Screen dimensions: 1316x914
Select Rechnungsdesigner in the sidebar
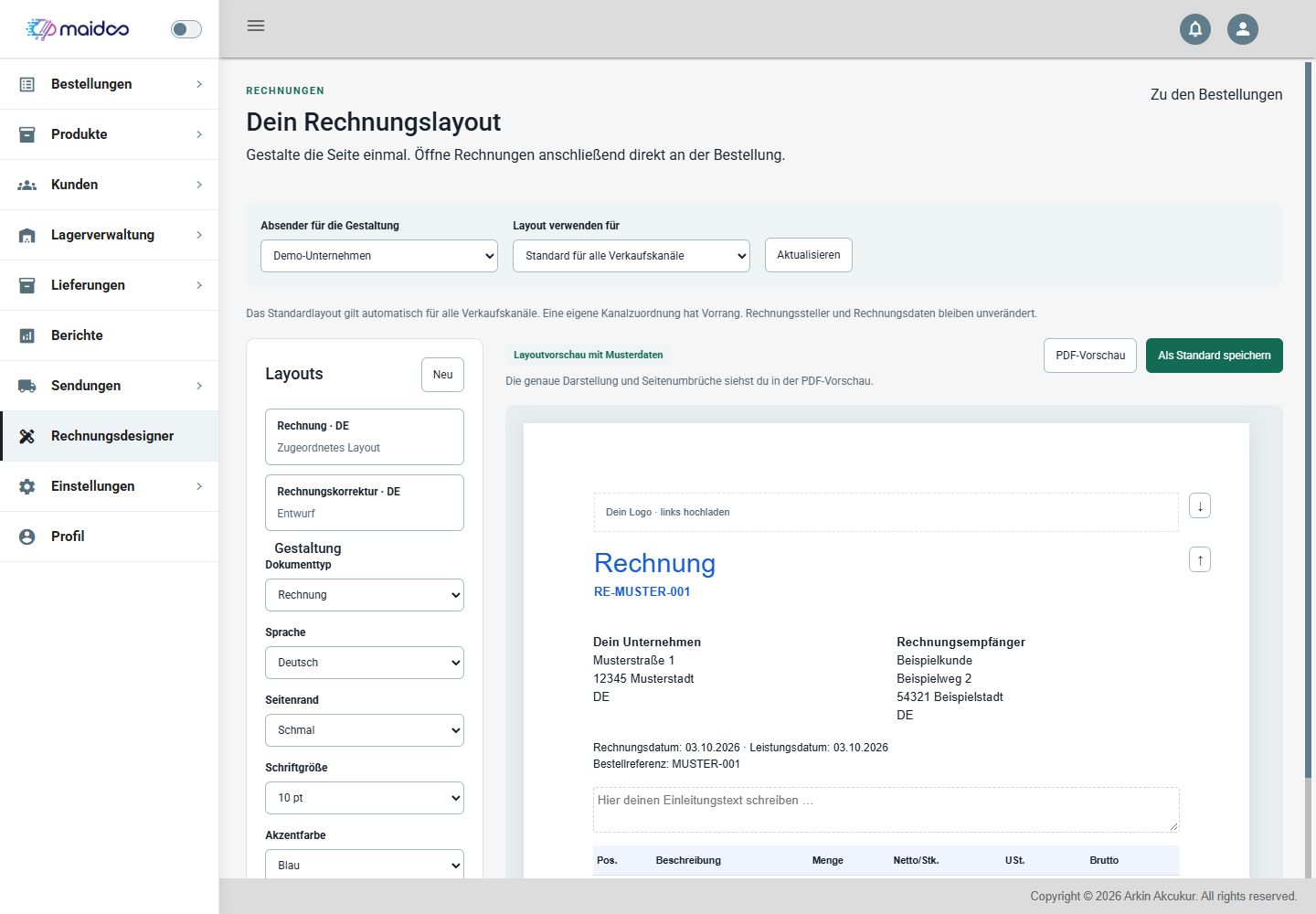coord(110,436)
